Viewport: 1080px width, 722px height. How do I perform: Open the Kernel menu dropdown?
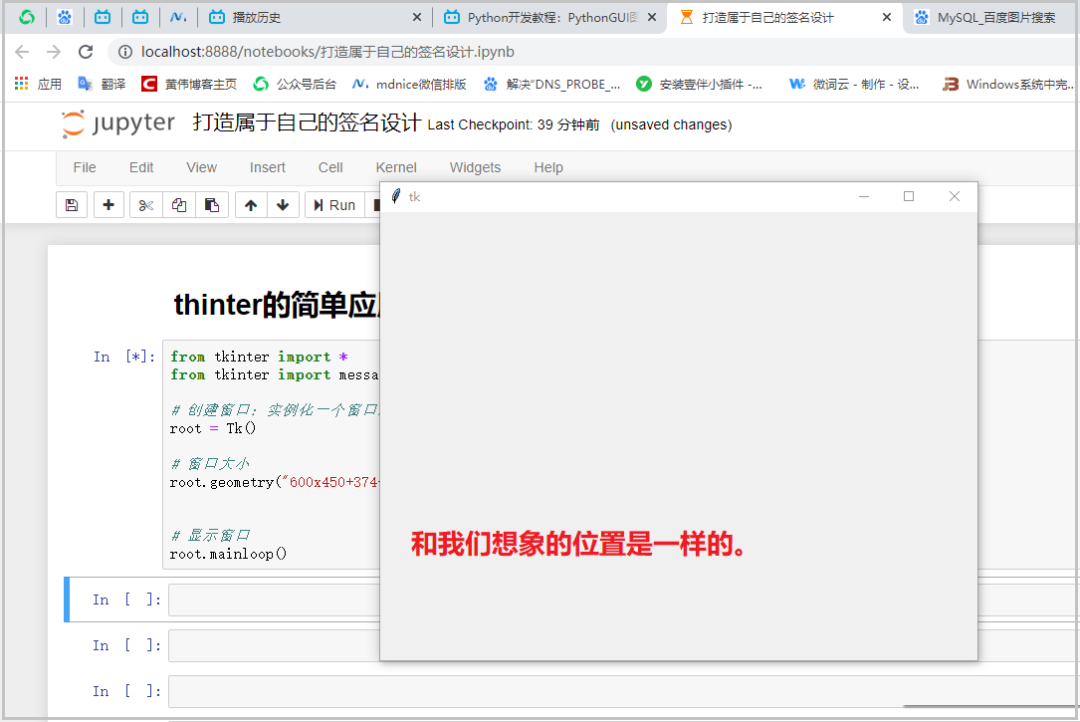tap(396, 167)
